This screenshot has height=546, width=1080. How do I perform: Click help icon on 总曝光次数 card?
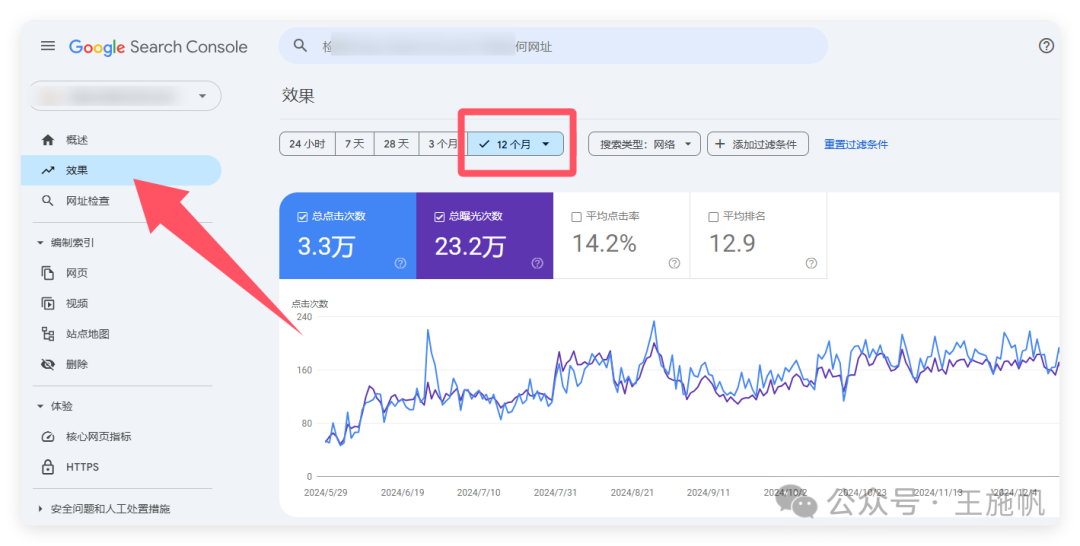tap(537, 263)
